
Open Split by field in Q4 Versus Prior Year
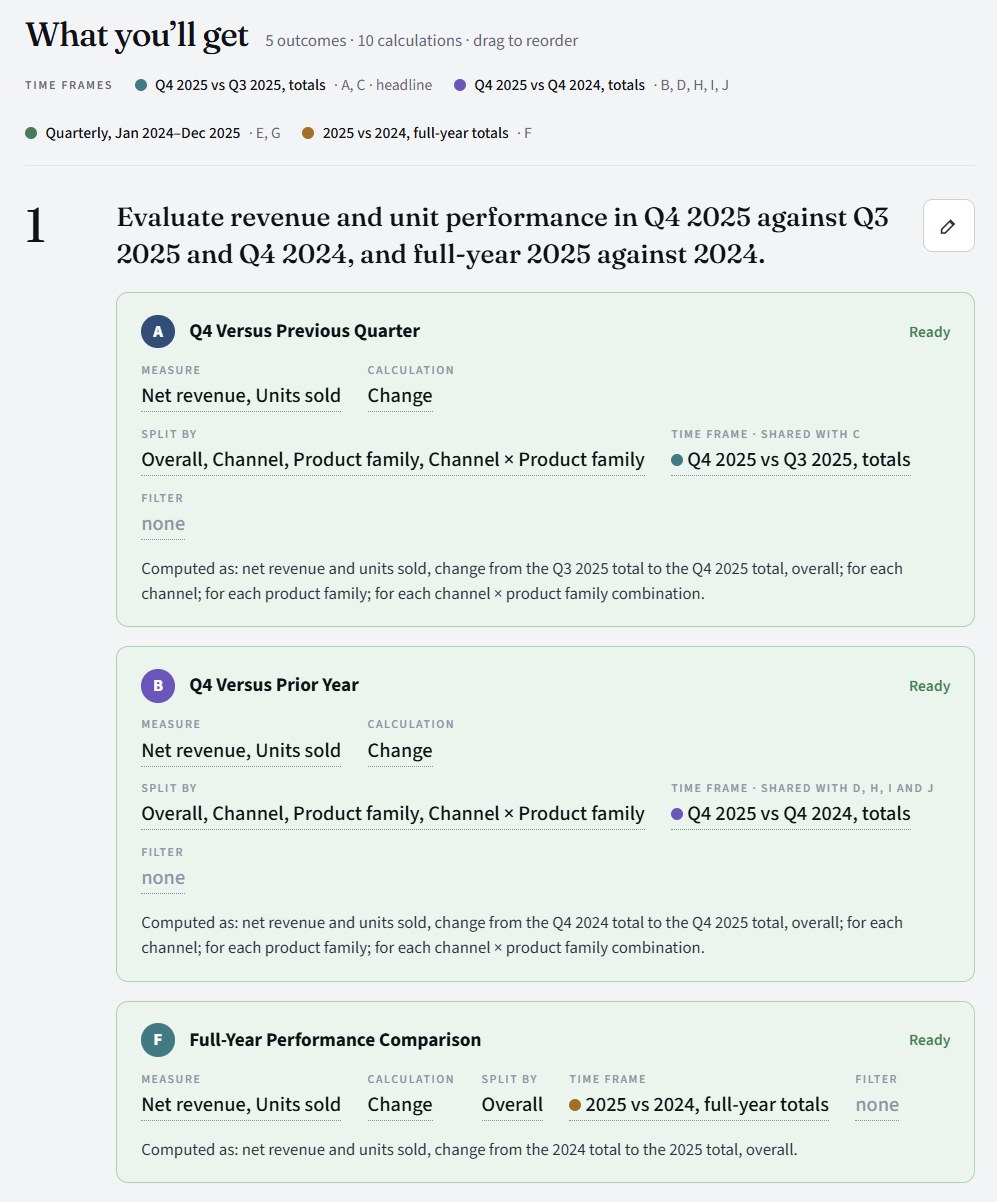click(393, 814)
